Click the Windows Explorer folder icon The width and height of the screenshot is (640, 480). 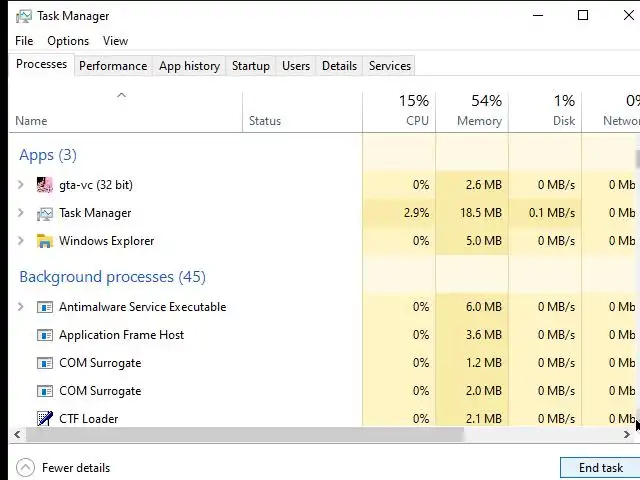44,241
